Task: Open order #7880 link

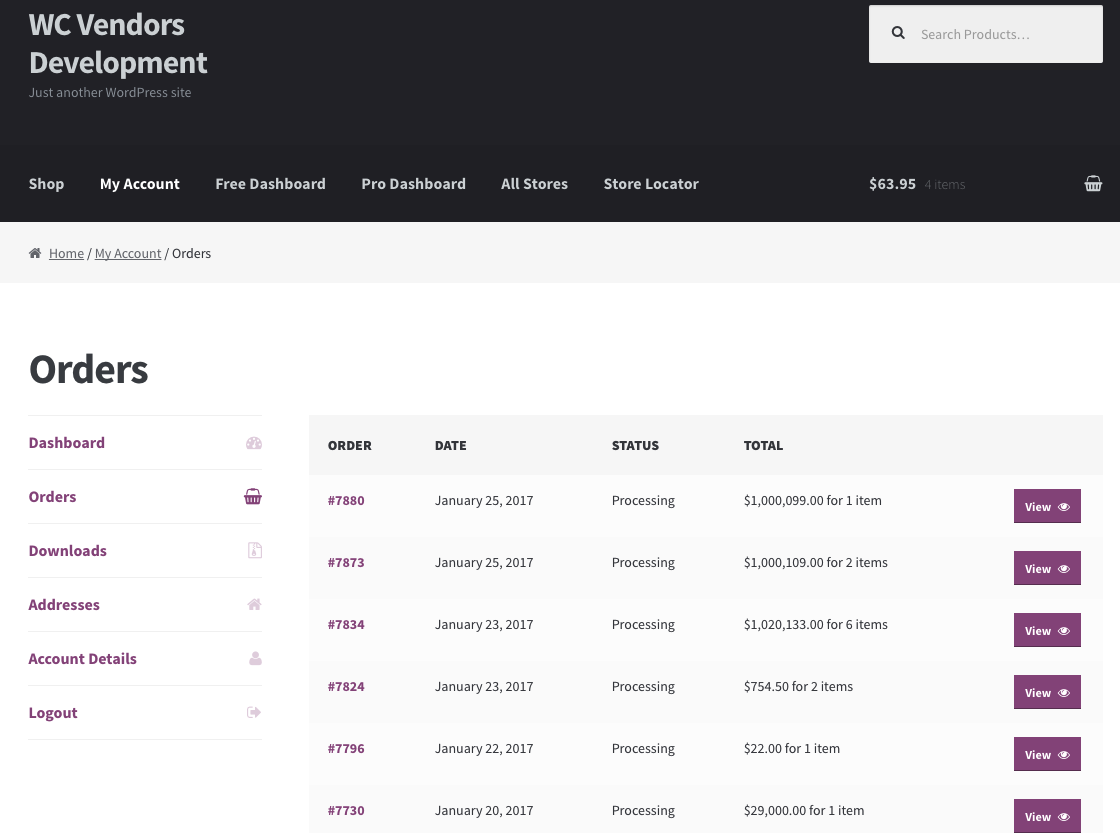Action: click(x=346, y=501)
